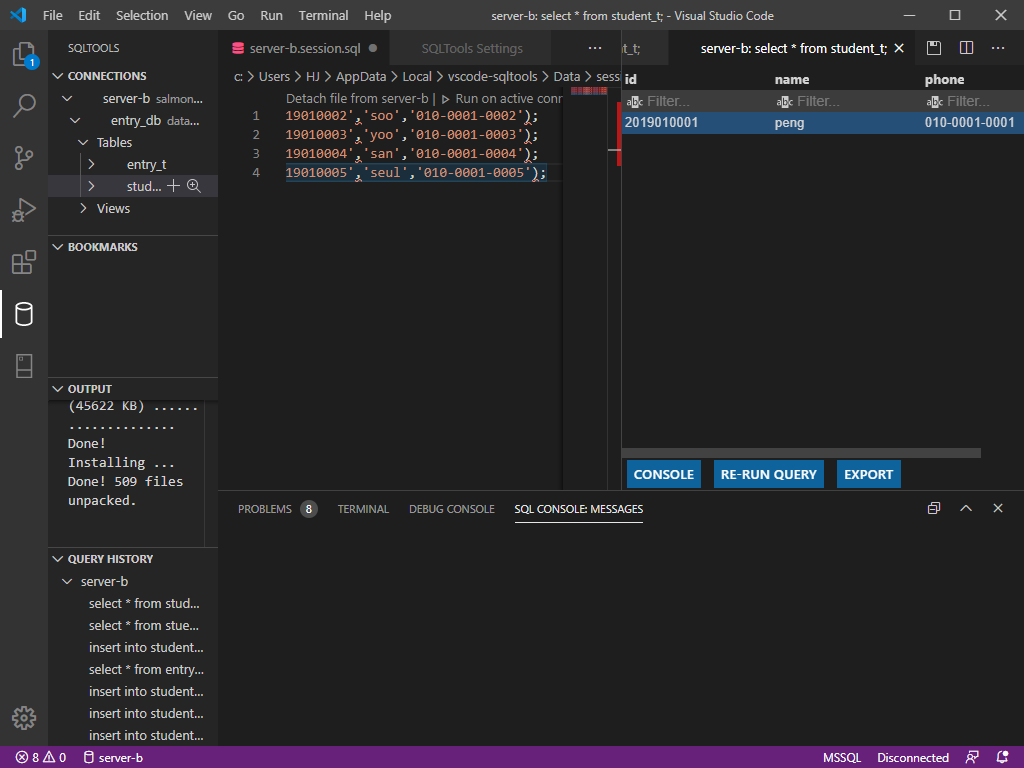Image resolution: width=1024 pixels, height=768 pixels.
Task: Open the Terminal menu
Action: point(323,15)
